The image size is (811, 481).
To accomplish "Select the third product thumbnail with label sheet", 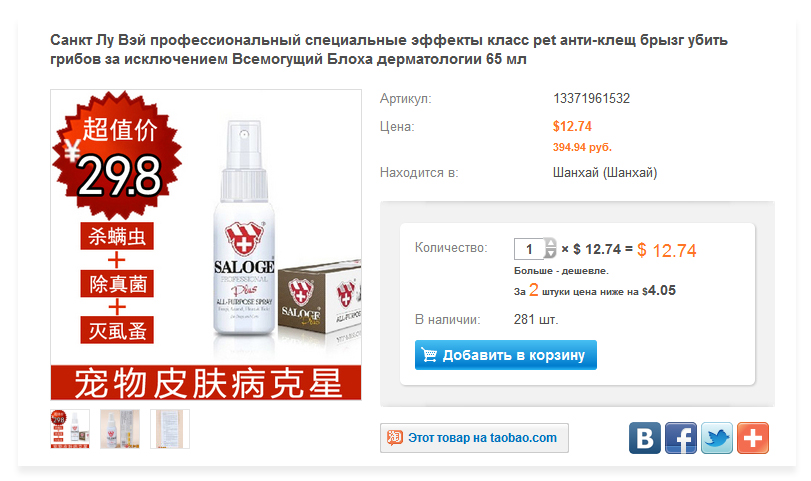I will [170, 429].
